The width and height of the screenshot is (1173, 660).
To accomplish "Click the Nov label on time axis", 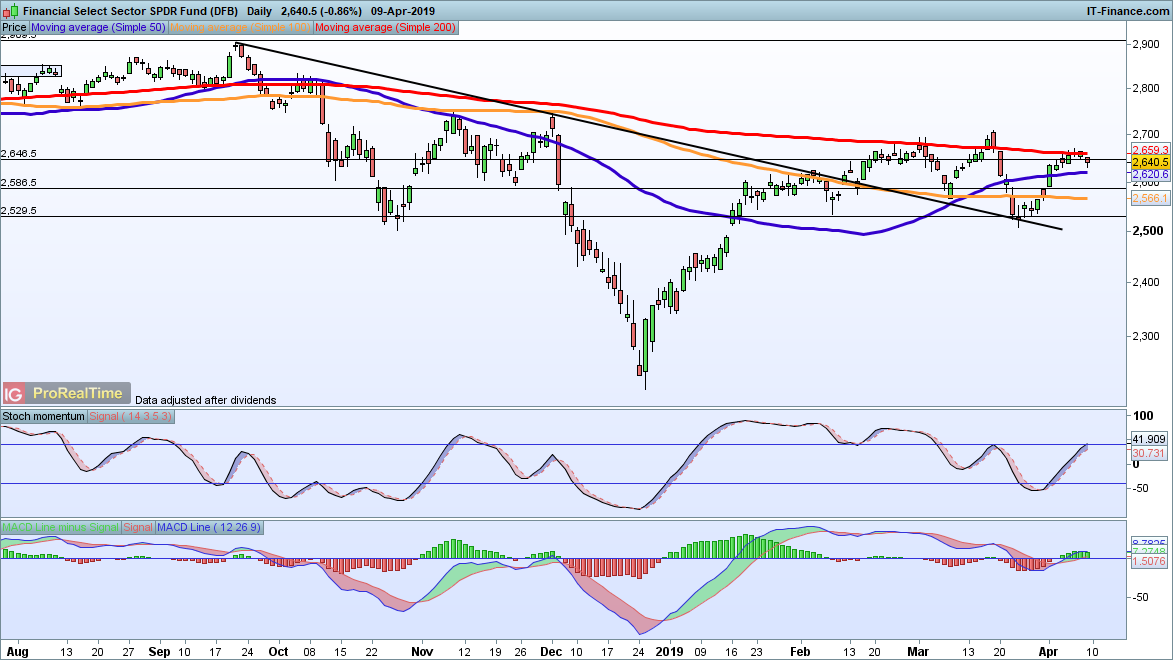I will [423, 652].
